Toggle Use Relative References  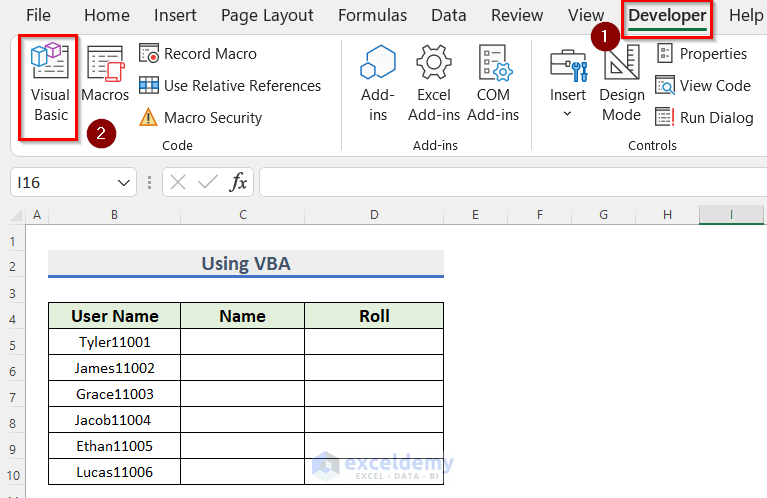click(230, 86)
